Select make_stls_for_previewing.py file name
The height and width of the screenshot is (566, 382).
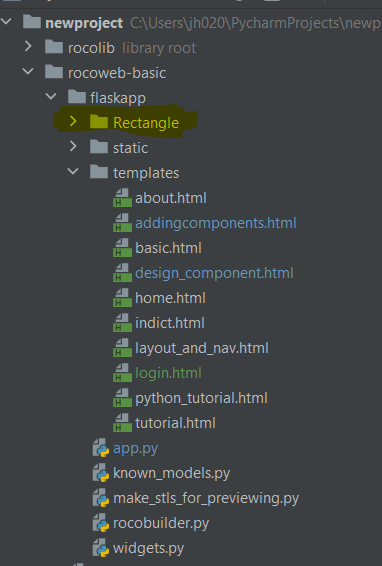(x=206, y=498)
